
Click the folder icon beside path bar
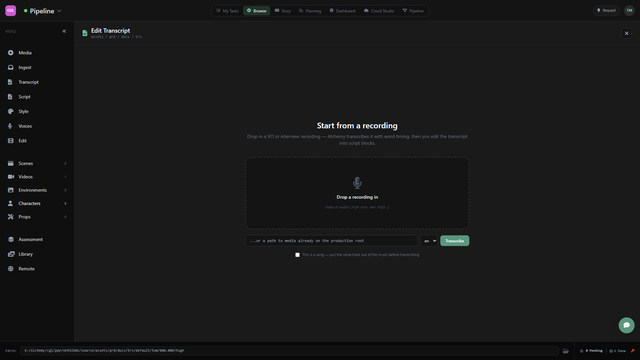point(566,351)
